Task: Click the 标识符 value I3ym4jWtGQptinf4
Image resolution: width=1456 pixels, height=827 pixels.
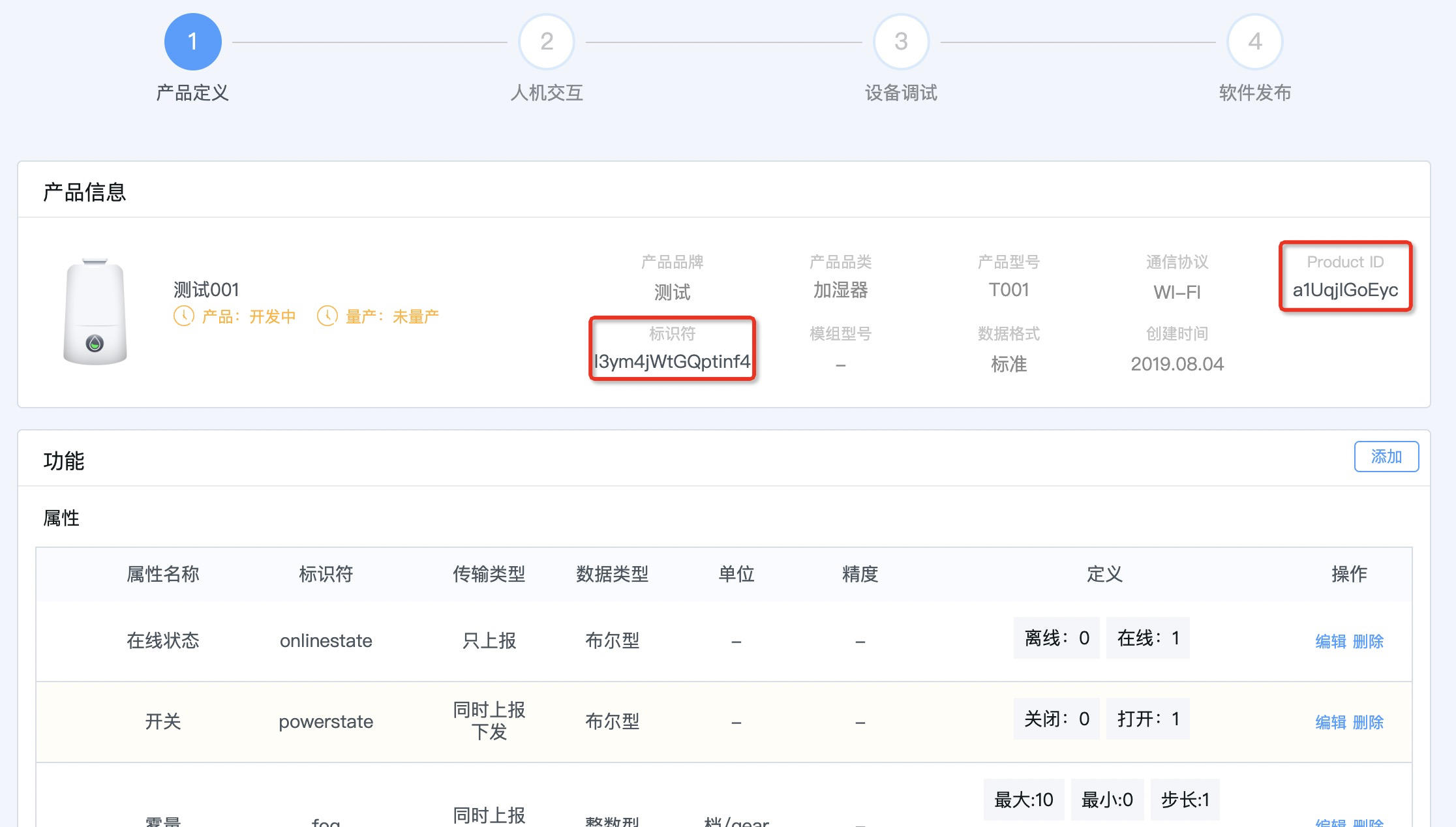Action: point(672,361)
